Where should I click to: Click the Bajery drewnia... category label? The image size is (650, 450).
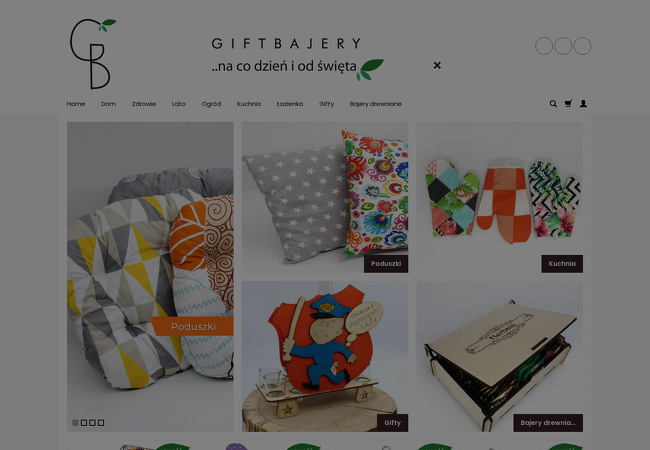pos(548,423)
